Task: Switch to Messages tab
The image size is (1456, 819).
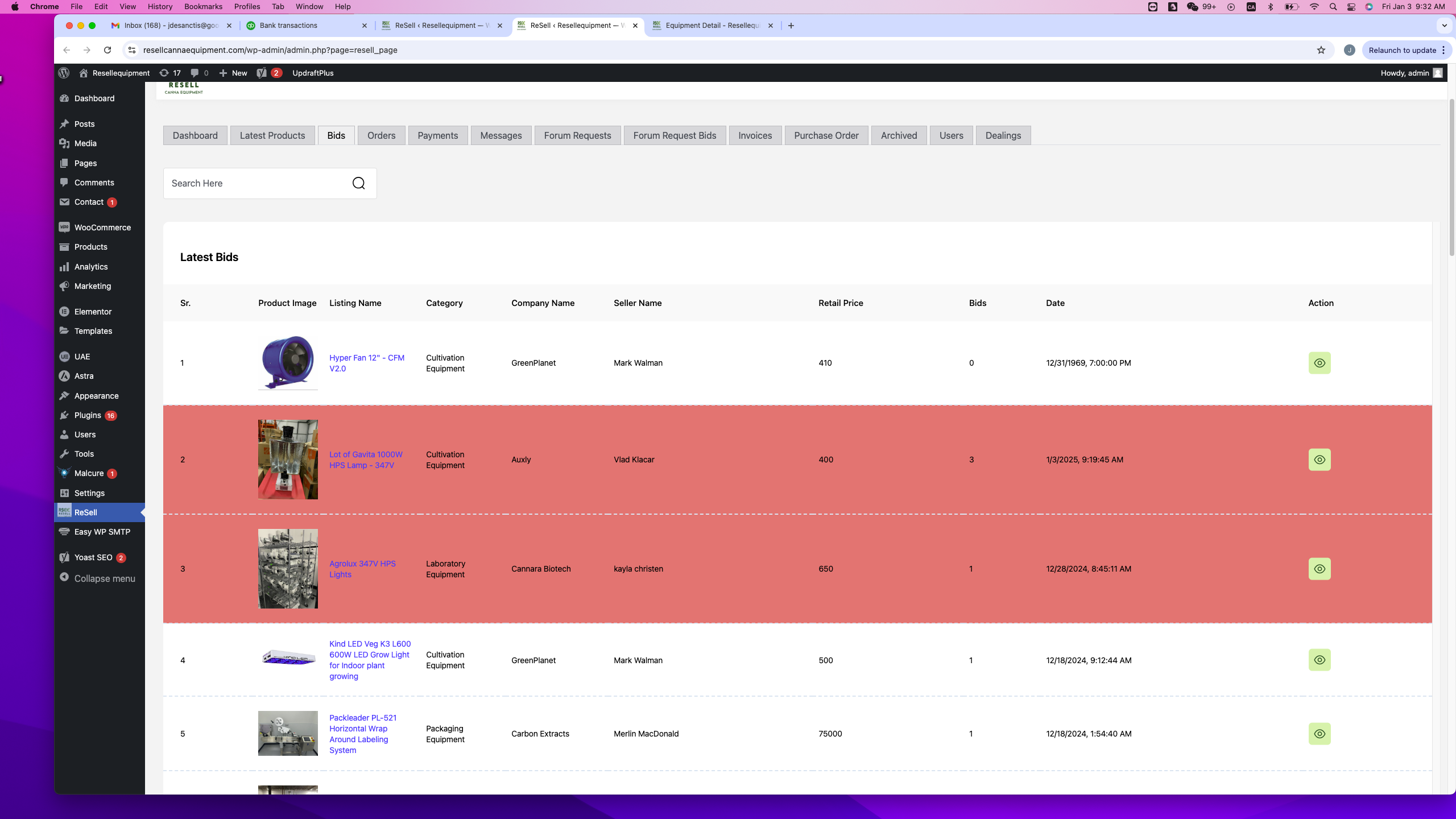Action: tap(501, 135)
